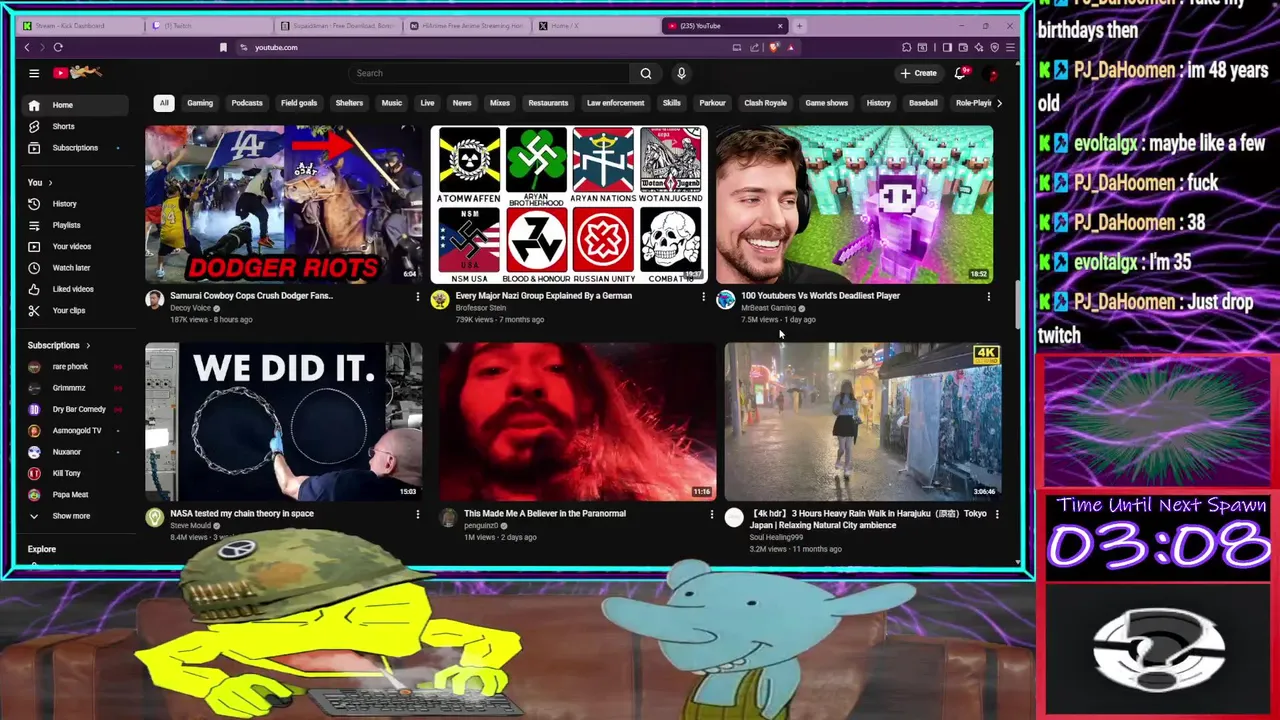This screenshot has height=720, width=1280.
Task: Switch to Home / X browser tab
Action: (x=595, y=25)
